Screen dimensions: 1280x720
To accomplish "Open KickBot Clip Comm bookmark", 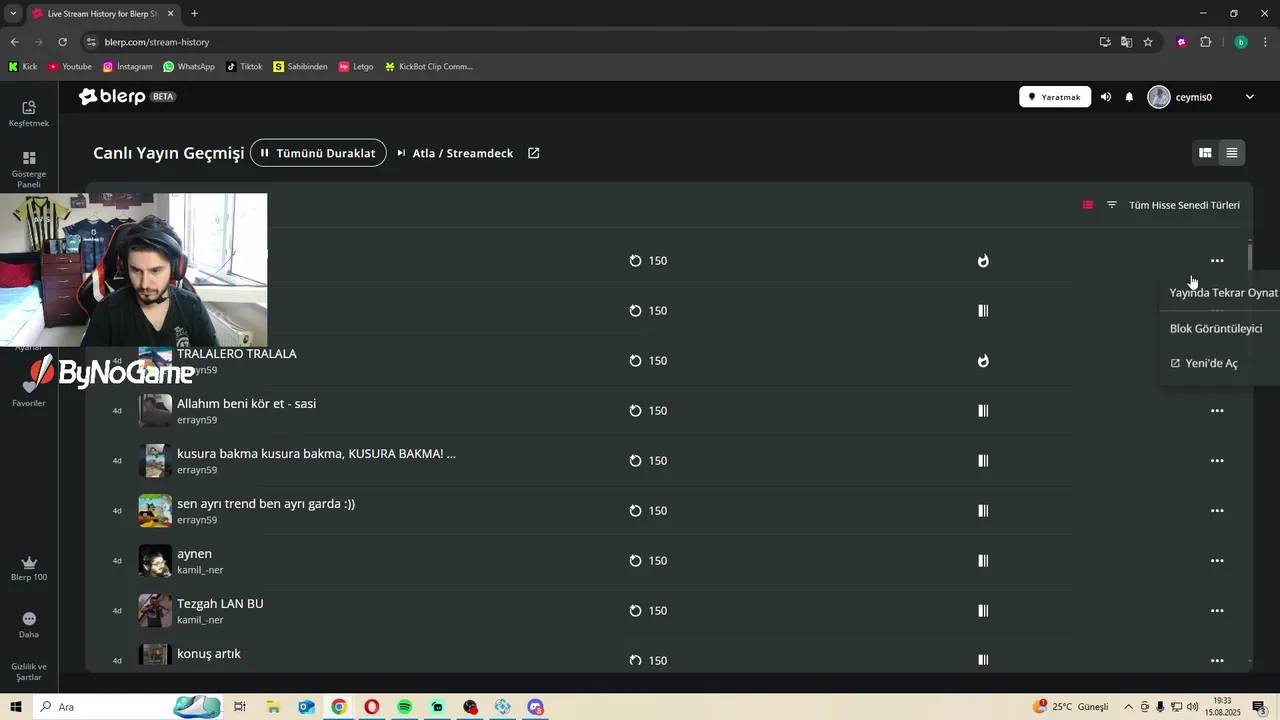I will pyautogui.click(x=428, y=67).
